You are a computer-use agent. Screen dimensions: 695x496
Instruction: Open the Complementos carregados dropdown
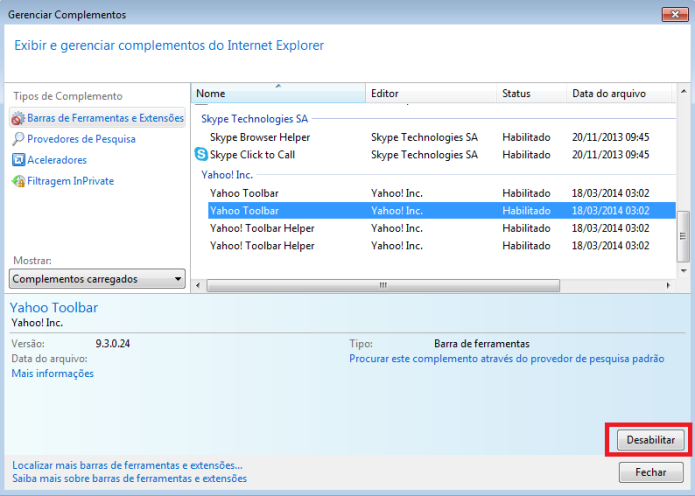click(97, 279)
